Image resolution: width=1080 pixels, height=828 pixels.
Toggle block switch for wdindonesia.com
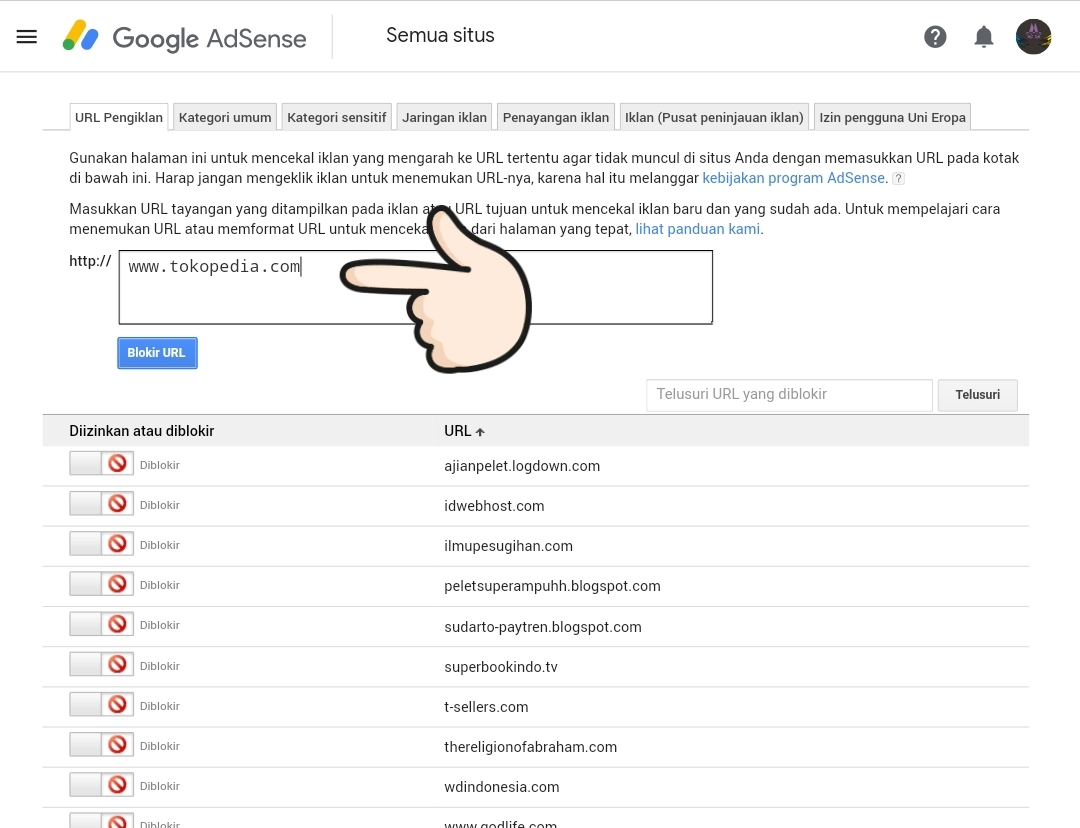coord(101,785)
